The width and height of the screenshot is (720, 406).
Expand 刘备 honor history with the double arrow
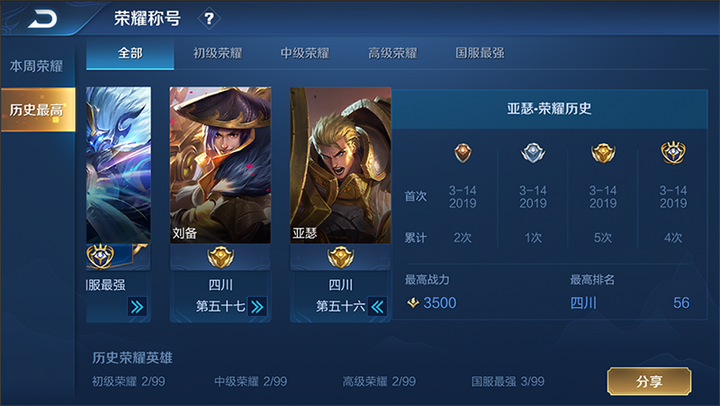[x=257, y=306]
